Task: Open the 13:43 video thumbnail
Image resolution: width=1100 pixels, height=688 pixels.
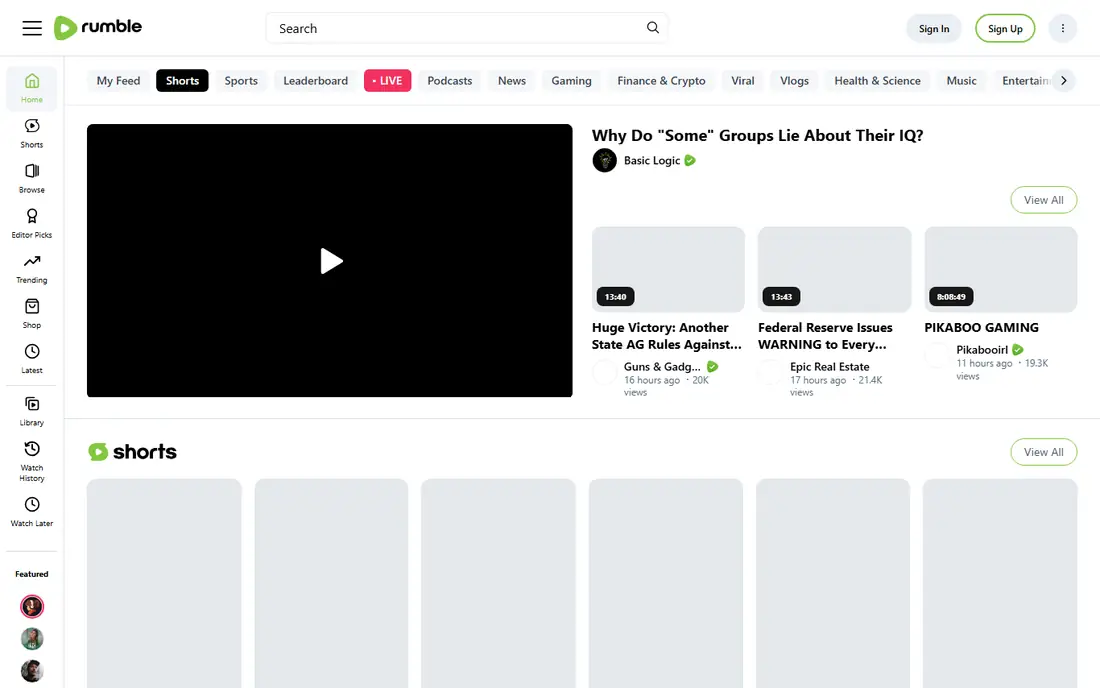Action: [834, 269]
